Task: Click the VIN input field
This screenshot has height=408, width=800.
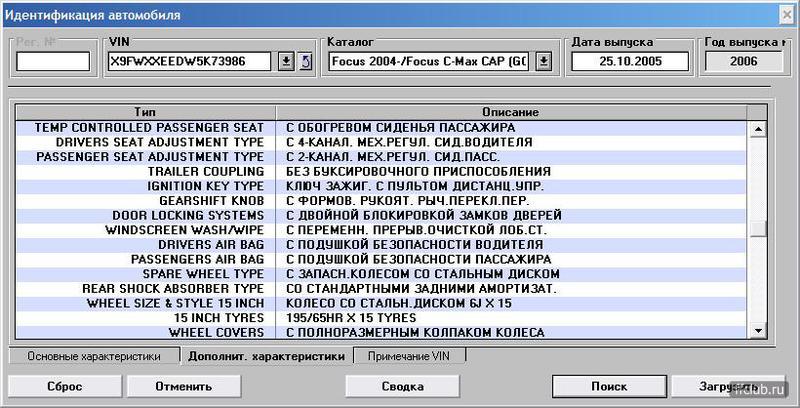Action: click(189, 62)
